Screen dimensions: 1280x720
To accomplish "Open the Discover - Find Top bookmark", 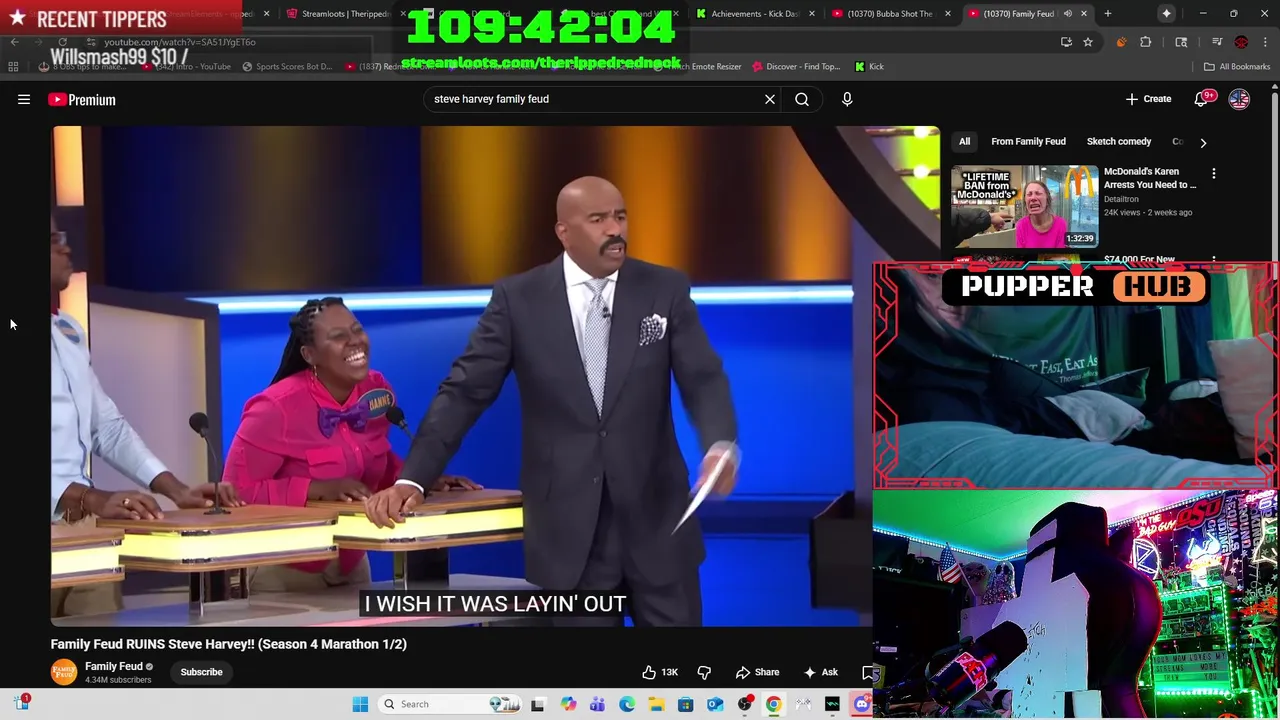I will point(796,67).
